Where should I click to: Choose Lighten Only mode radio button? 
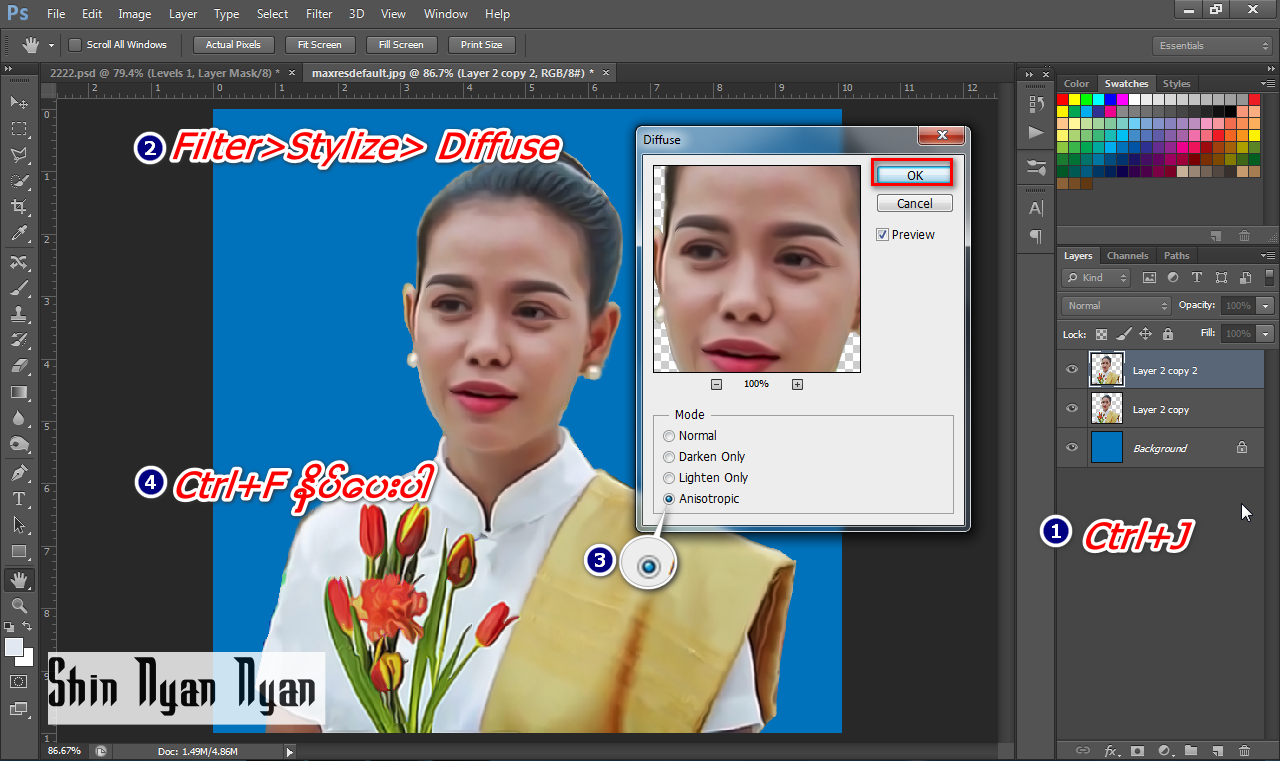click(x=669, y=478)
